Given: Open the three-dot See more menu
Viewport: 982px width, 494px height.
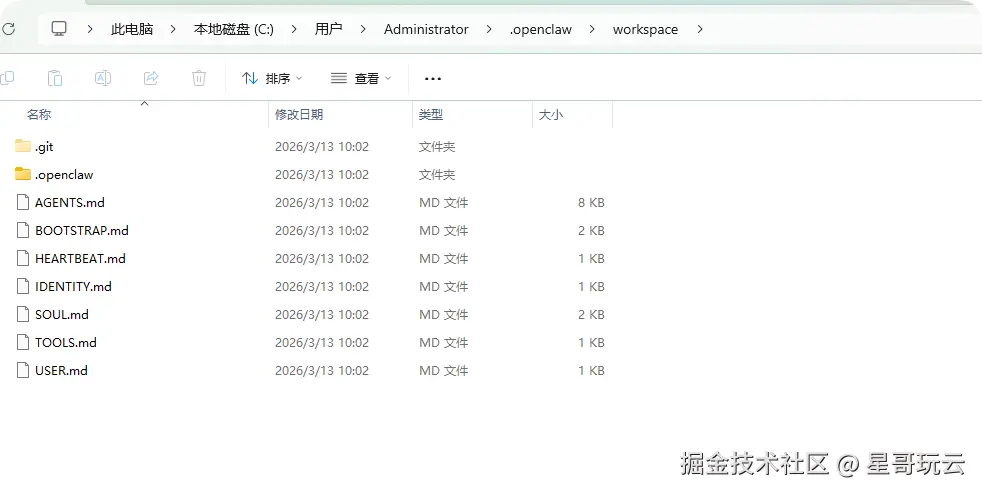Looking at the screenshot, I should pos(433,79).
